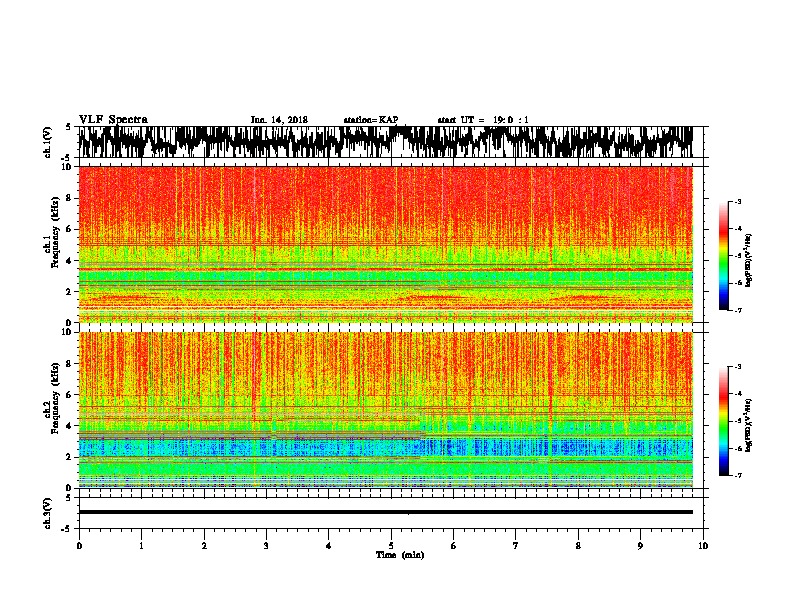
Task: Click the 5 tick label of ch.1(V) axis
Action: coord(70,127)
